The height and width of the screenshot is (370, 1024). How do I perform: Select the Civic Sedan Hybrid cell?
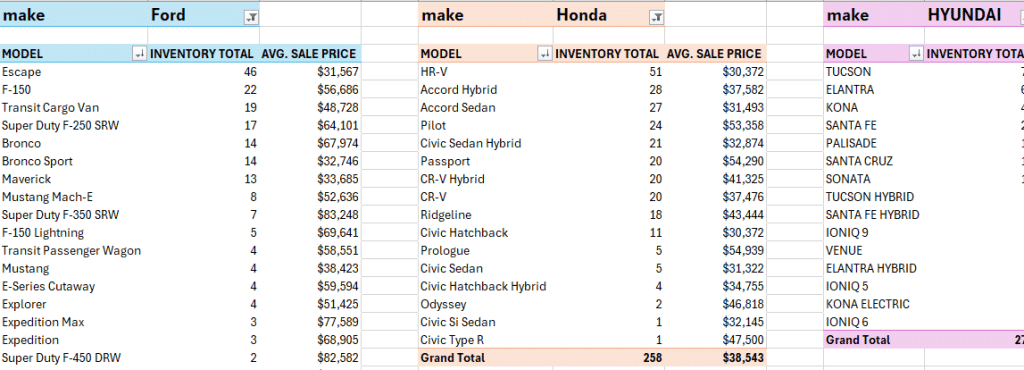486,144
